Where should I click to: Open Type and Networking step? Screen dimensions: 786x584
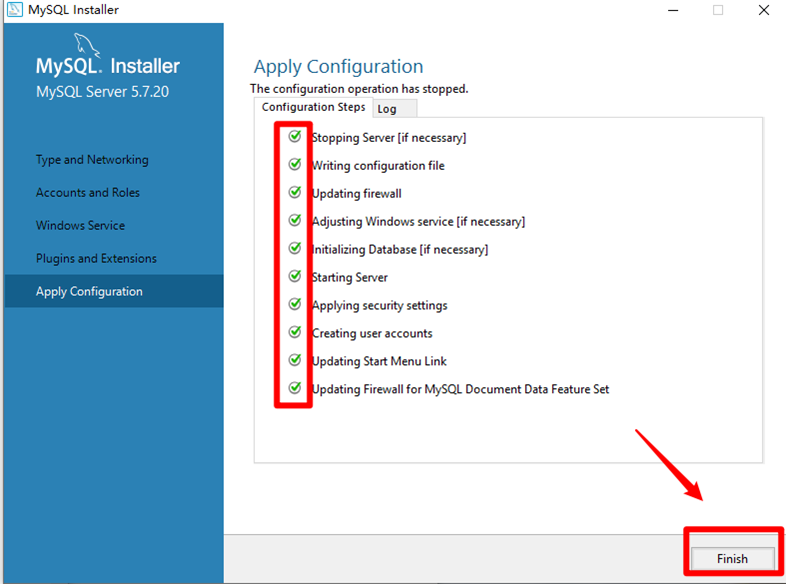(x=92, y=160)
